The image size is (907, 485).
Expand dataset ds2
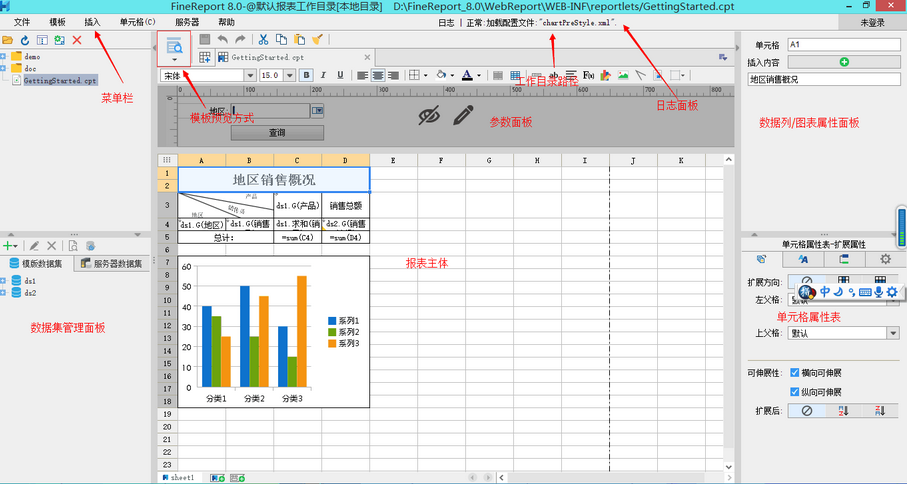click(x=3, y=293)
